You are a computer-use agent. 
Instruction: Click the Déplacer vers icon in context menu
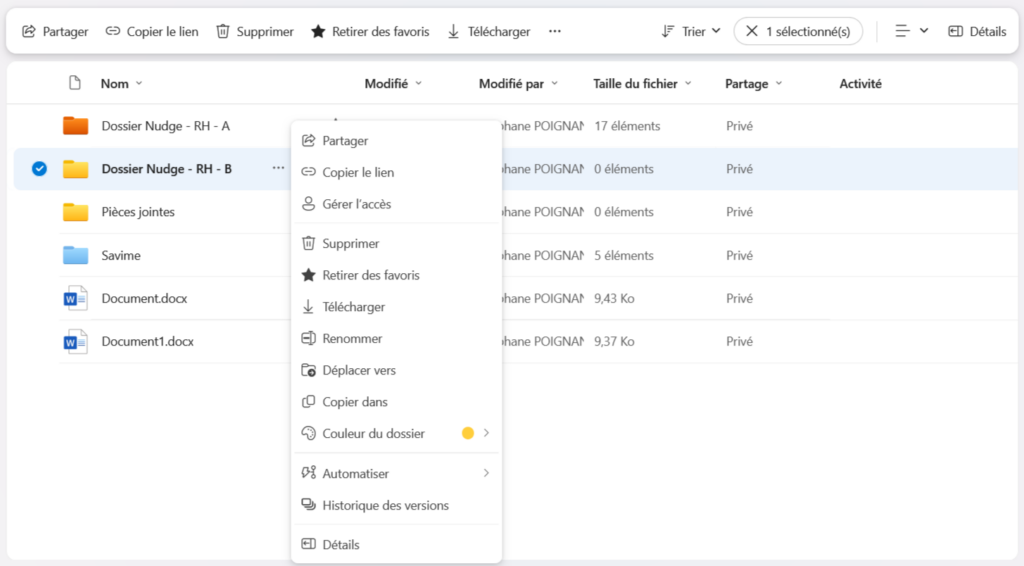(308, 370)
